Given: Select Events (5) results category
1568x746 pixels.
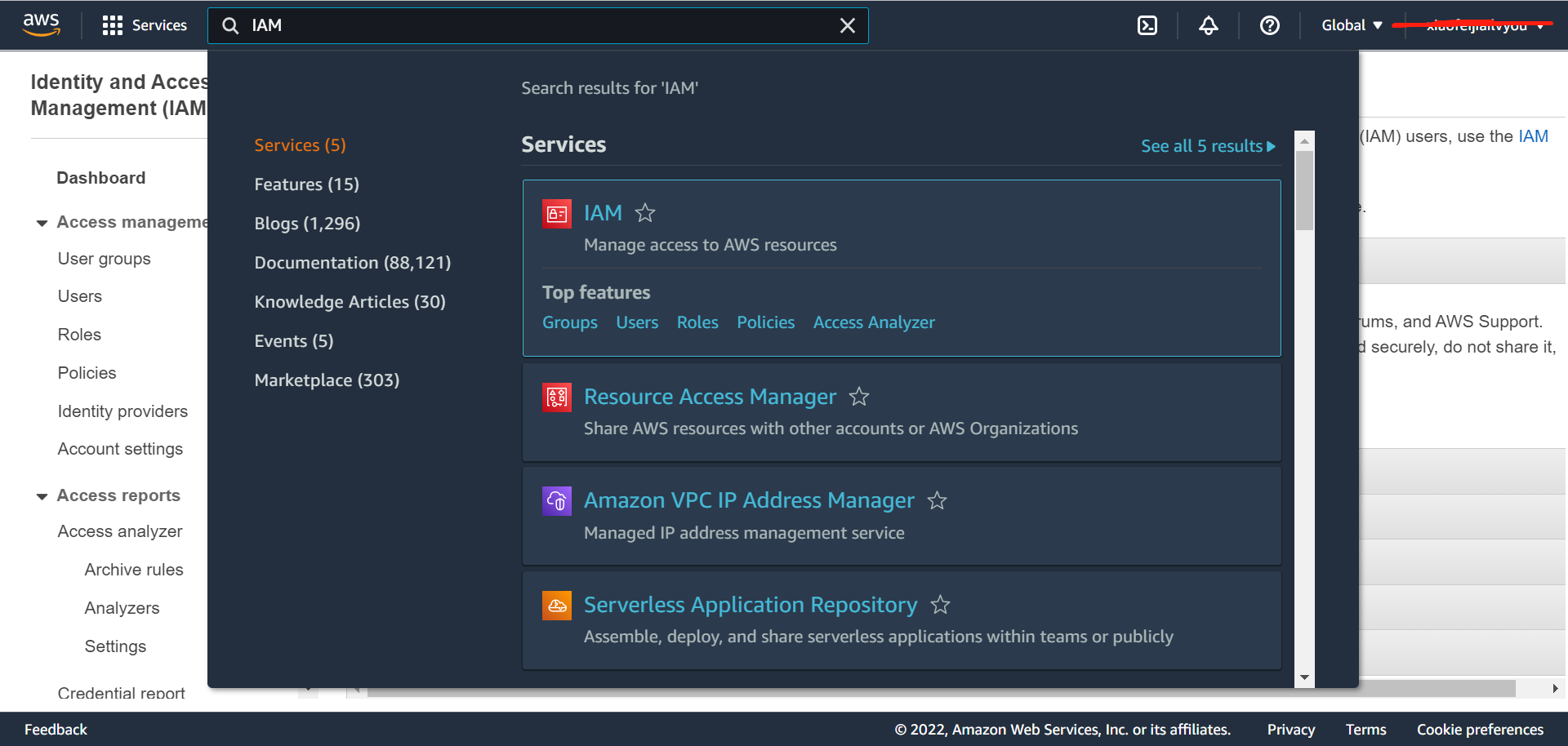Looking at the screenshot, I should click(x=293, y=341).
